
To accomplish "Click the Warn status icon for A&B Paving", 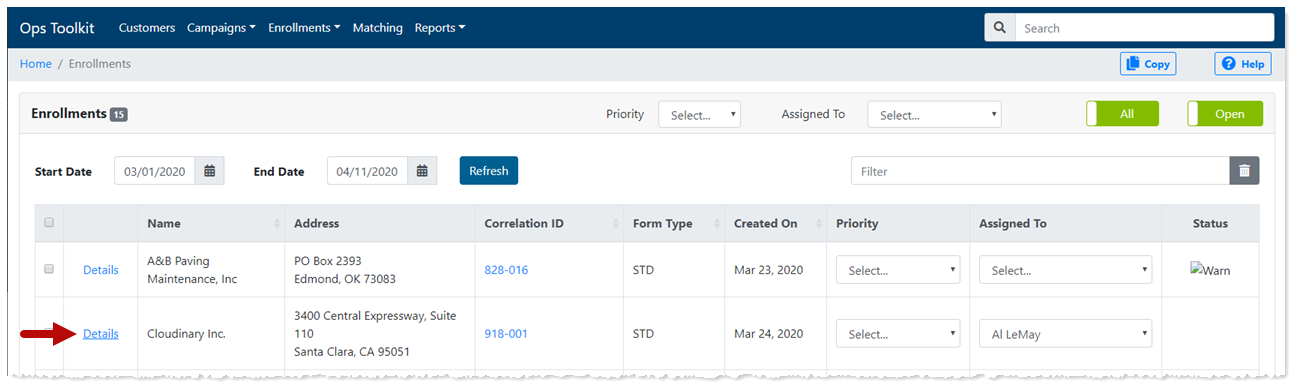I will [x=1210, y=270].
